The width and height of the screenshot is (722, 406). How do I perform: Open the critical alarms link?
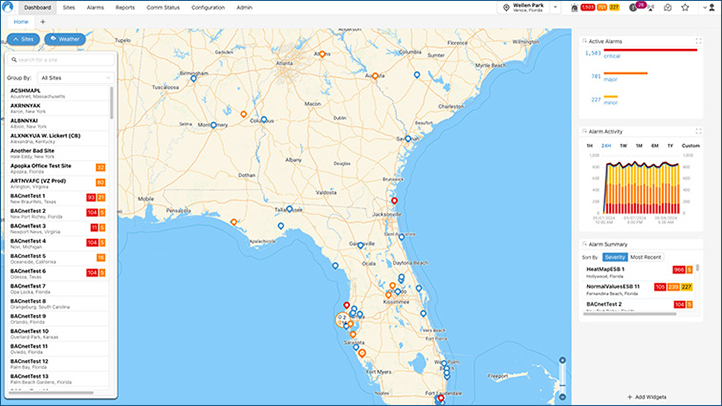pos(612,56)
